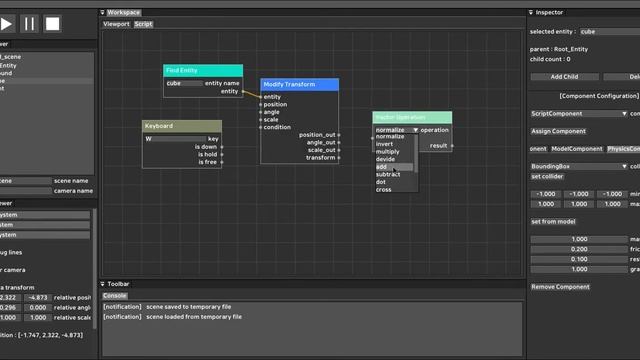The height and width of the screenshot is (360, 640).
Task: Click the is free output pin
Action: point(222,162)
